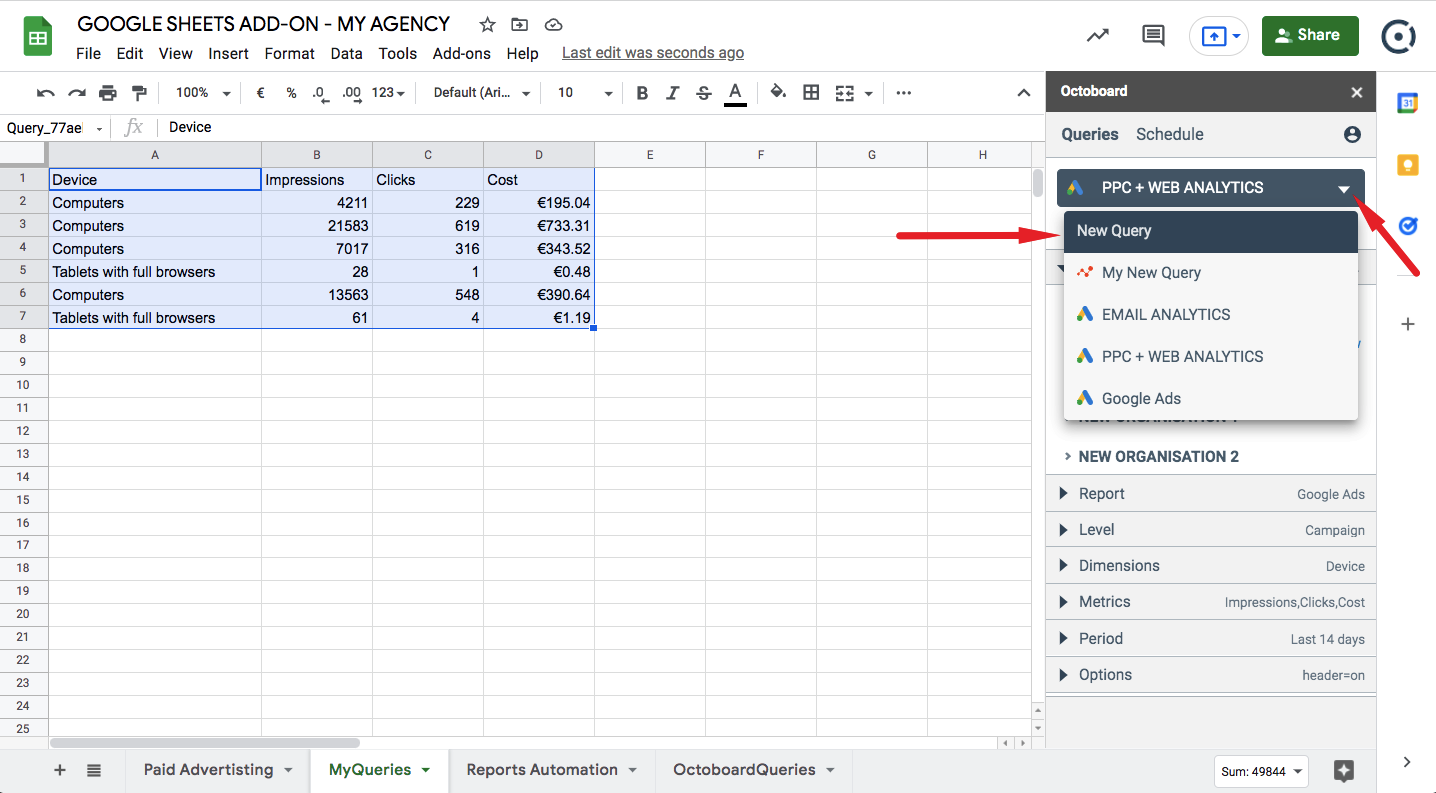Open the font size dropdown
This screenshot has height=793, width=1436.
pyautogui.click(x=585, y=93)
